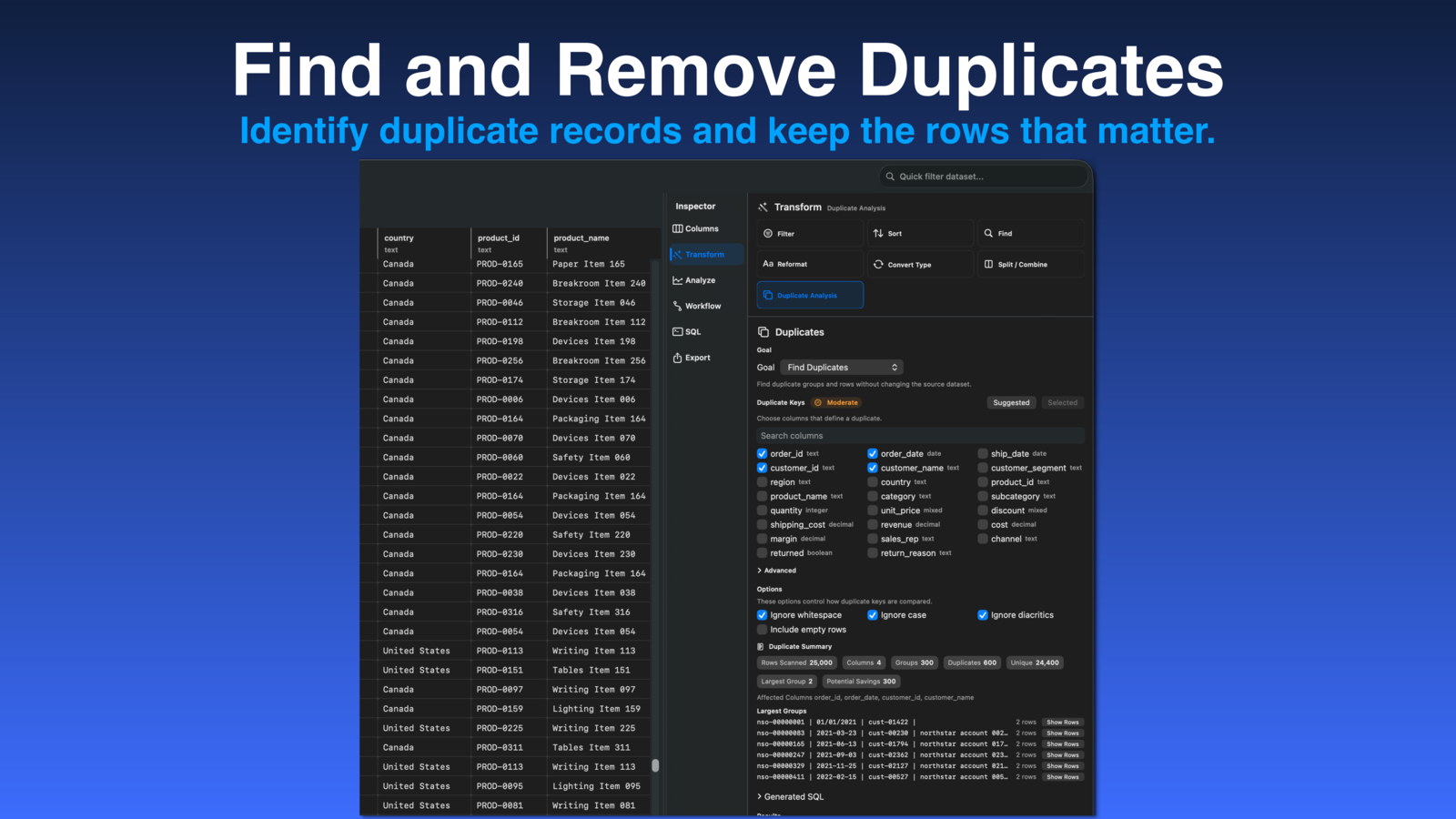Click the Duplicate Analysis tool
The height and width of the screenshot is (819, 1456).
(810, 296)
